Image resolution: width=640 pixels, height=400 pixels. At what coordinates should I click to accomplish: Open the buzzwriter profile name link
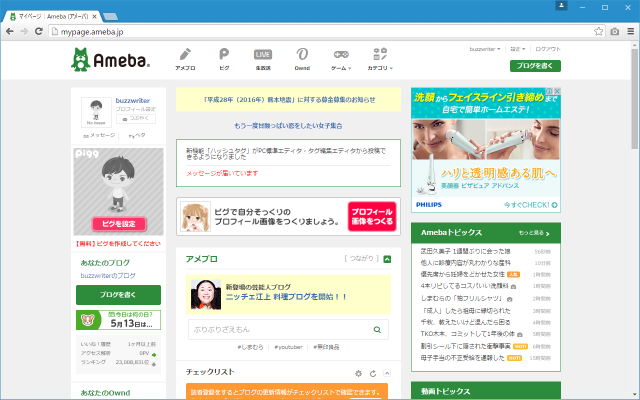(133, 100)
